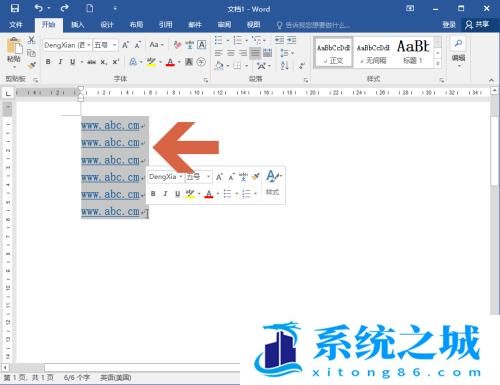Viewport: 500px width, 385px height.
Task: Decrease paragraph indent
Action: [279, 40]
